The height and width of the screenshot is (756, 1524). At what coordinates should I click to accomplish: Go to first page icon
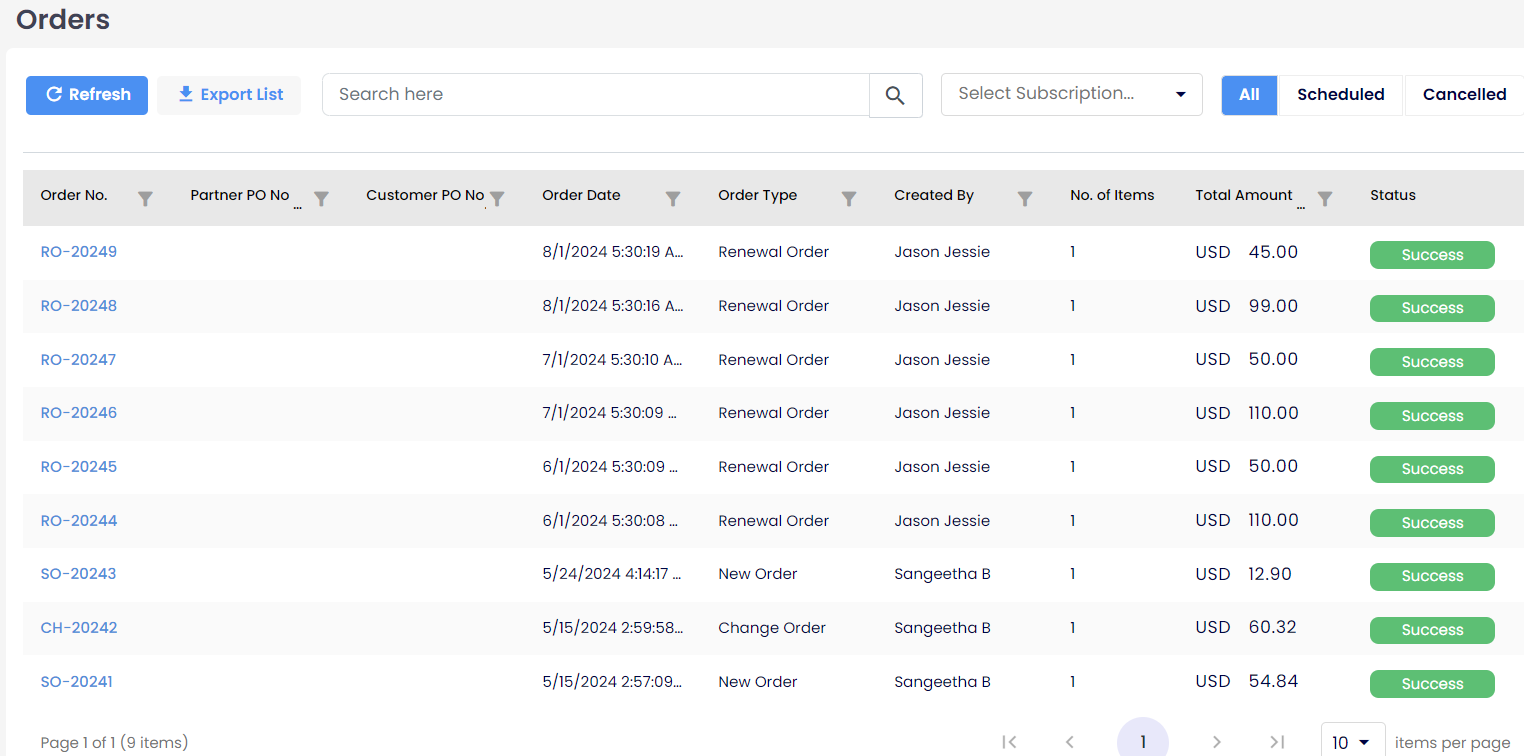click(1009, 742)
